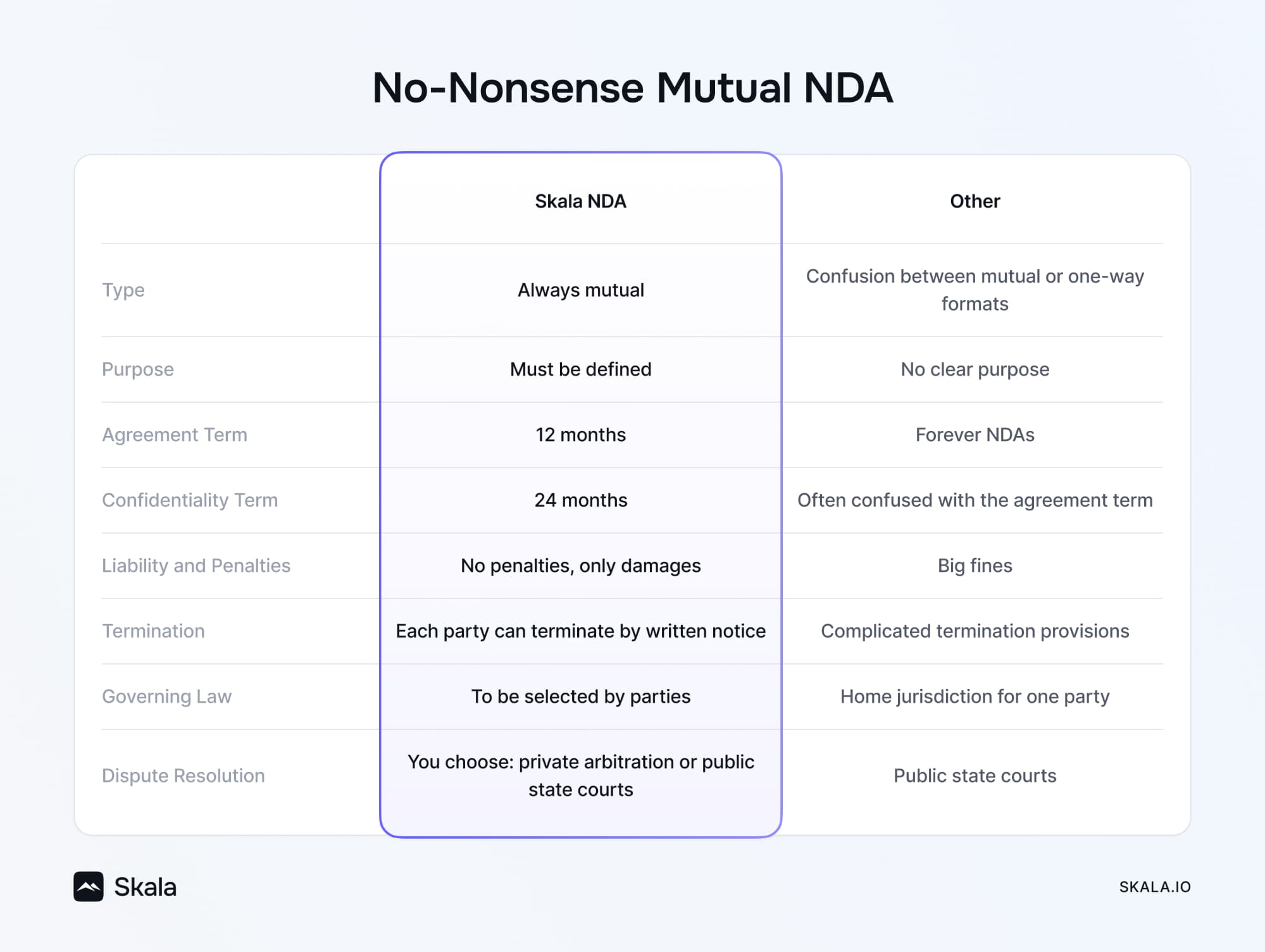Click the 12 months cell

(580, 435)
